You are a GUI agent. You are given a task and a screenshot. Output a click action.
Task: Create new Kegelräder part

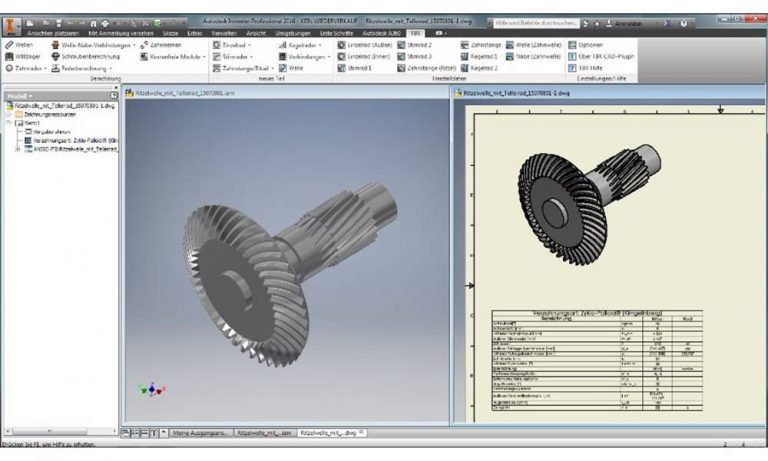[x=298, y=45]
